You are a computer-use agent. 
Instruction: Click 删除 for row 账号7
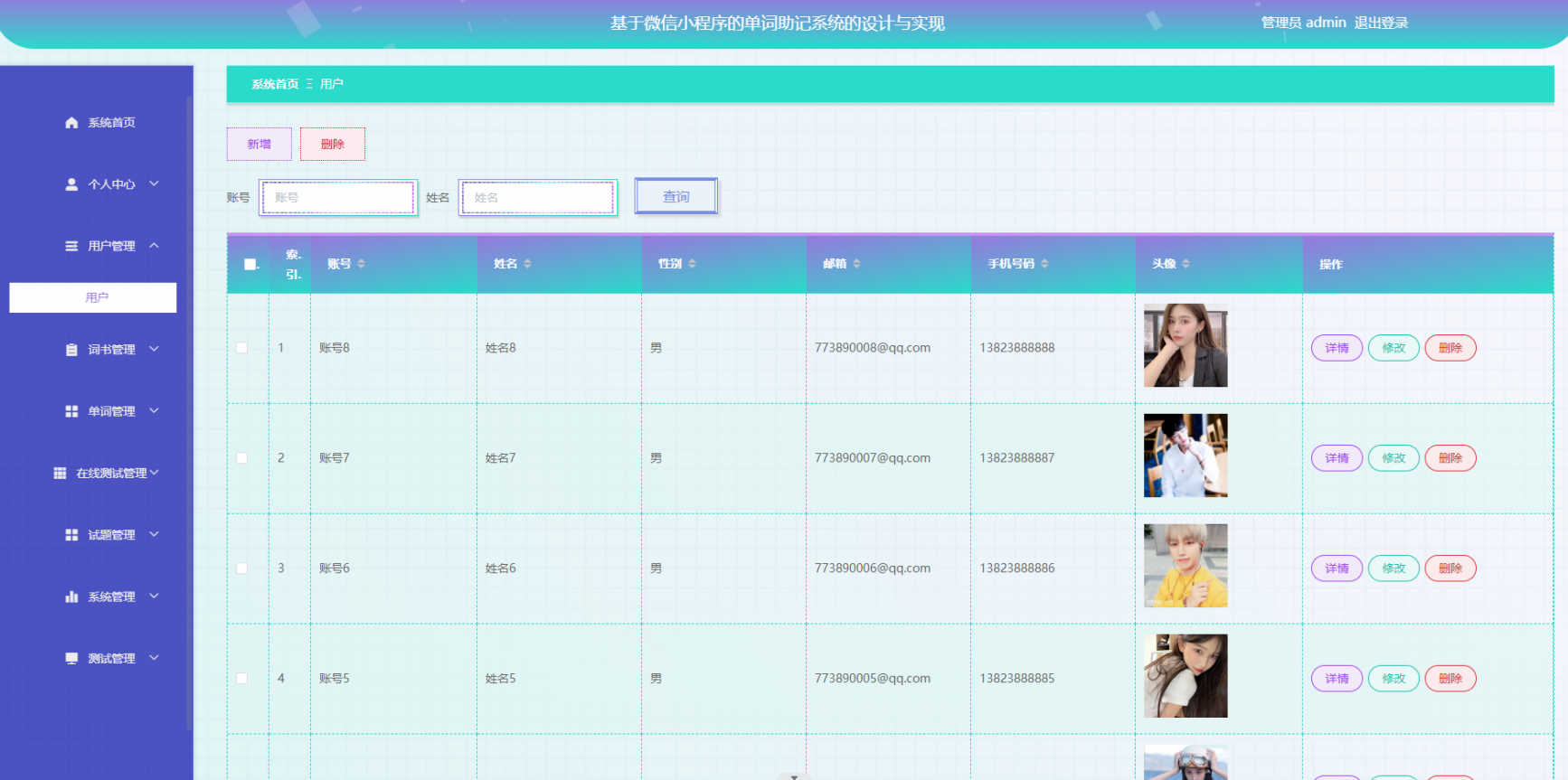pyautogui.click(x=1450, y=458)
